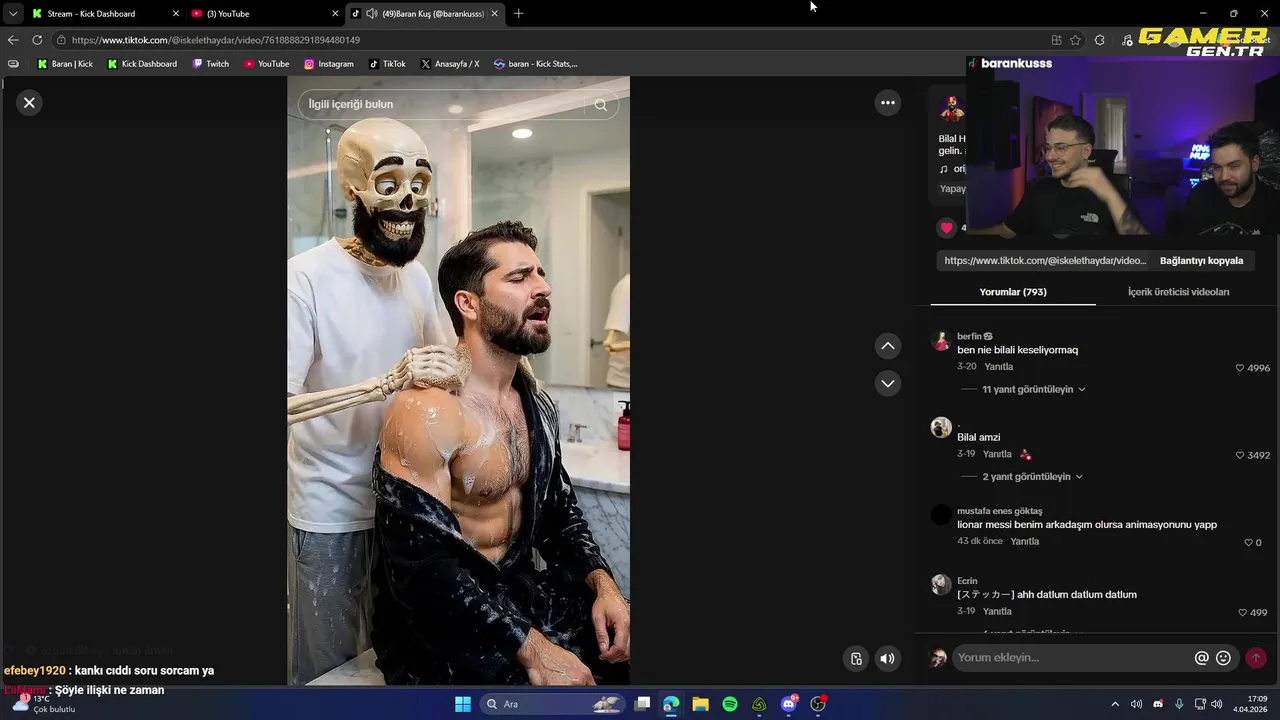Viewport: 1280px width, 720px height.
Task: Mute the video using the speaker icon
Action: (x=887, y=658)
